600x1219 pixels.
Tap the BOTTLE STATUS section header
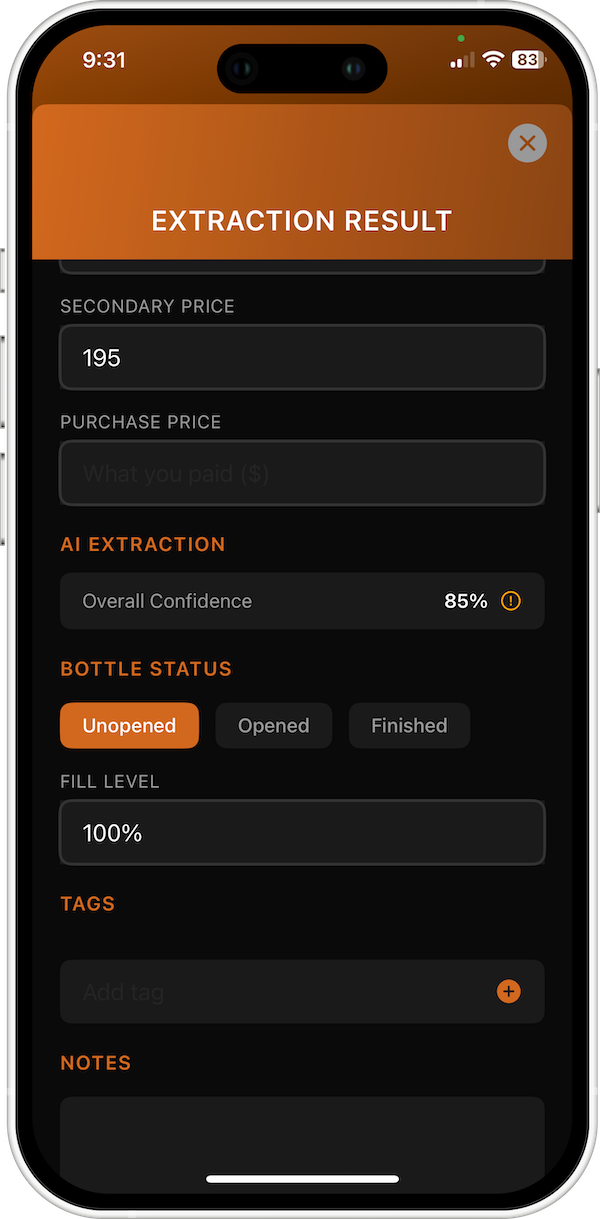(145, 668)
